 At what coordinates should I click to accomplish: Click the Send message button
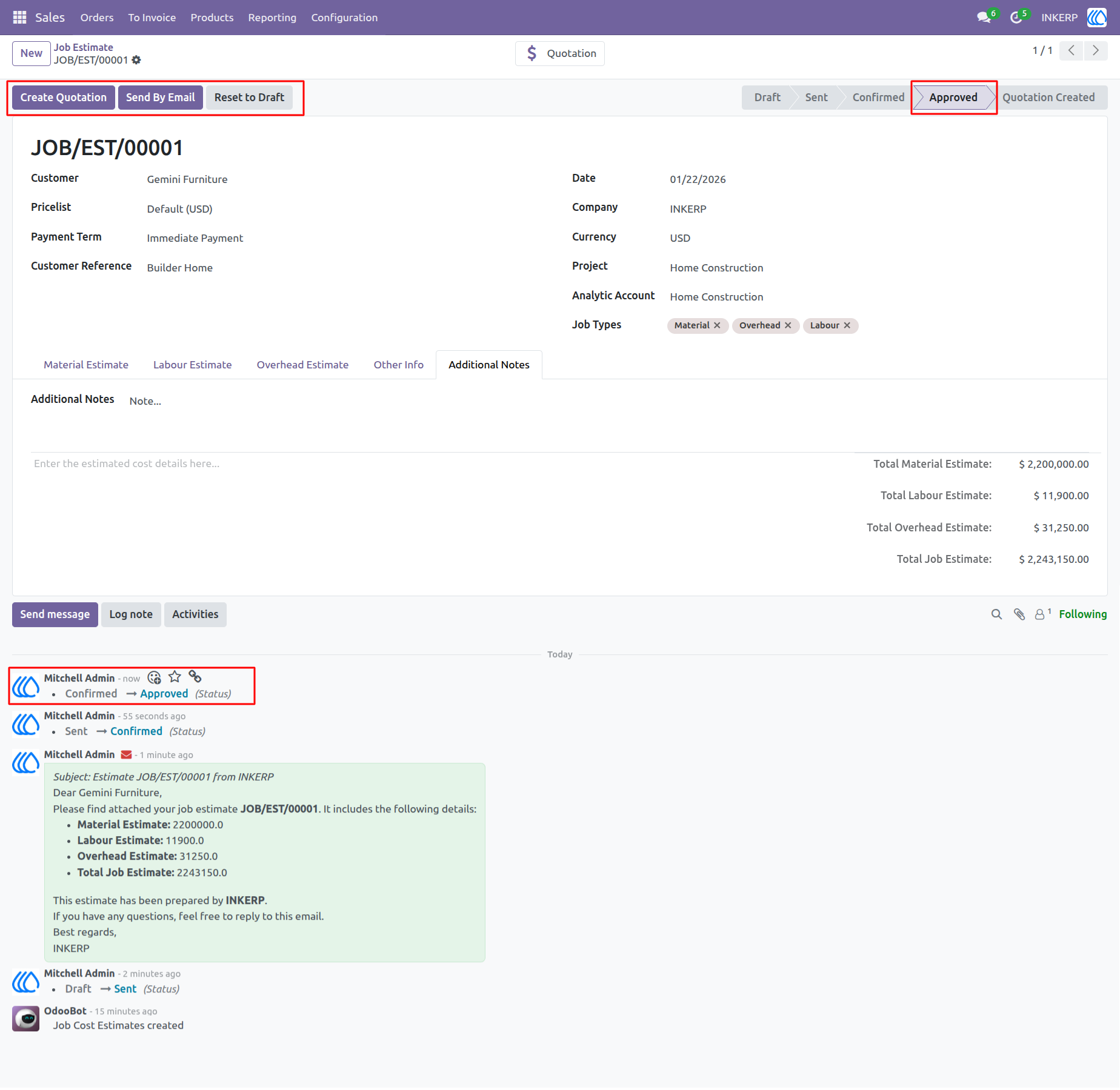[x=55, y=614]
